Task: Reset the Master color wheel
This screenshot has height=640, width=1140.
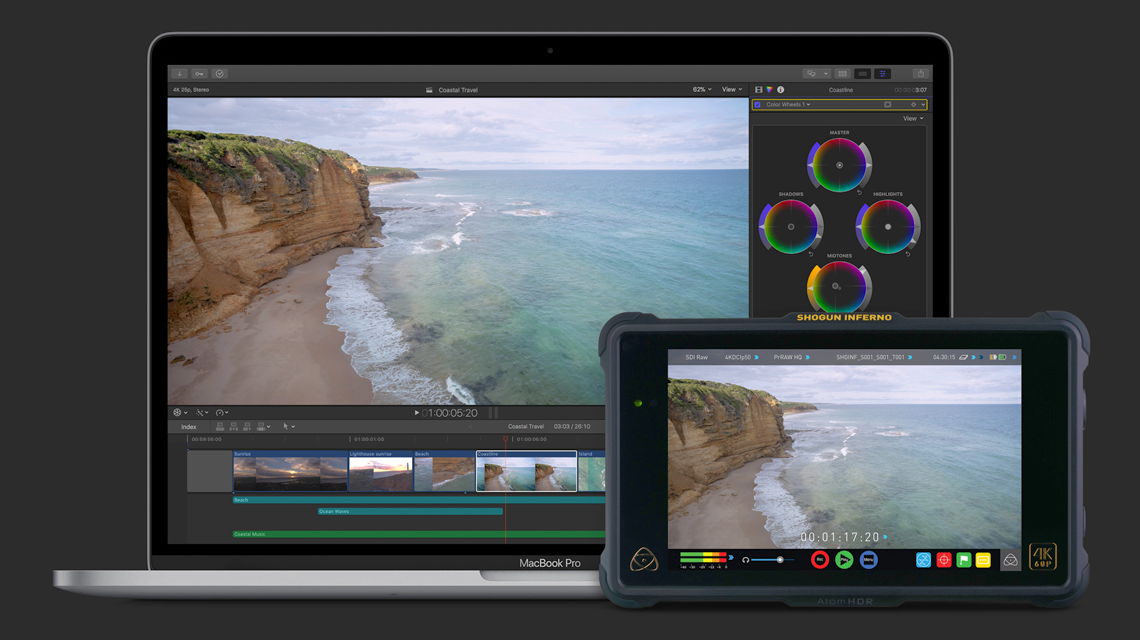Action: 859,193
